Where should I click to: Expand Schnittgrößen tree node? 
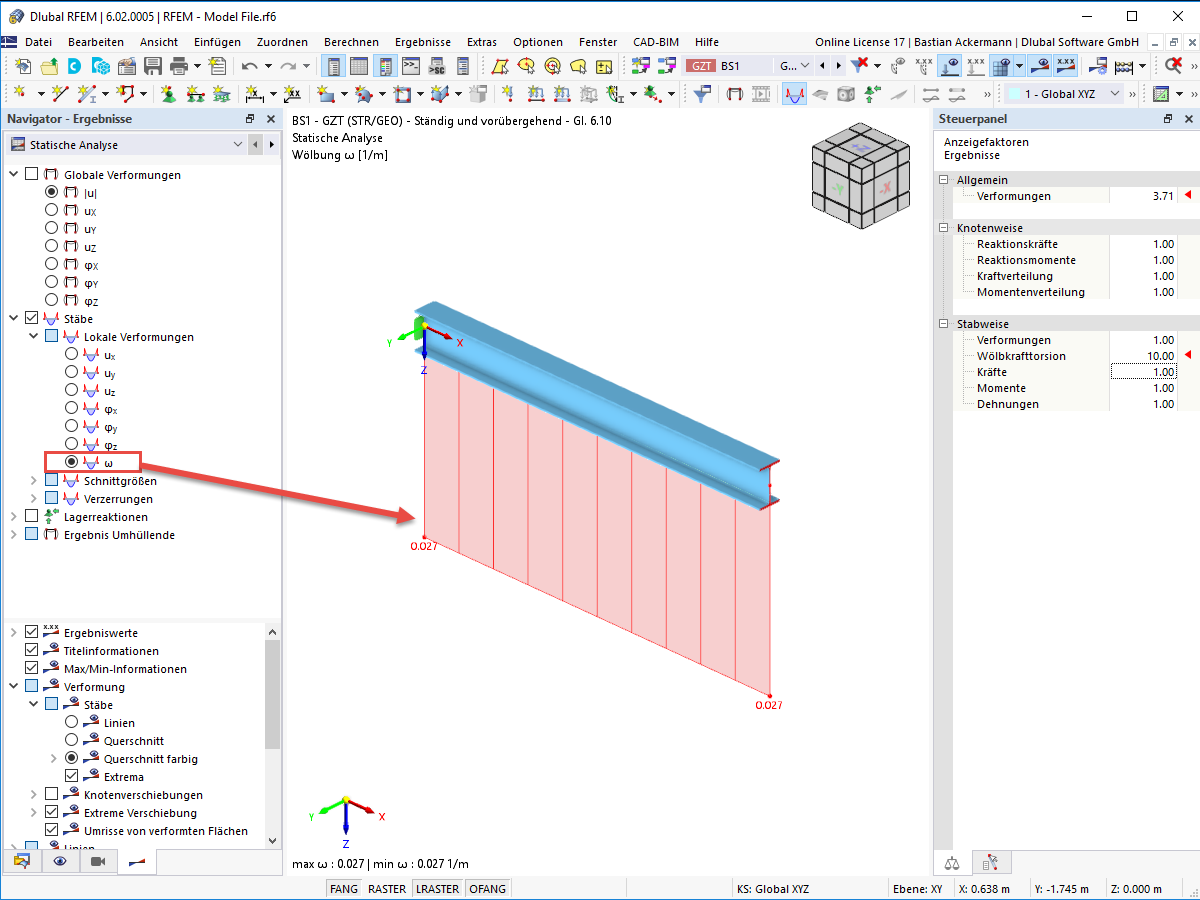[33, 481]
